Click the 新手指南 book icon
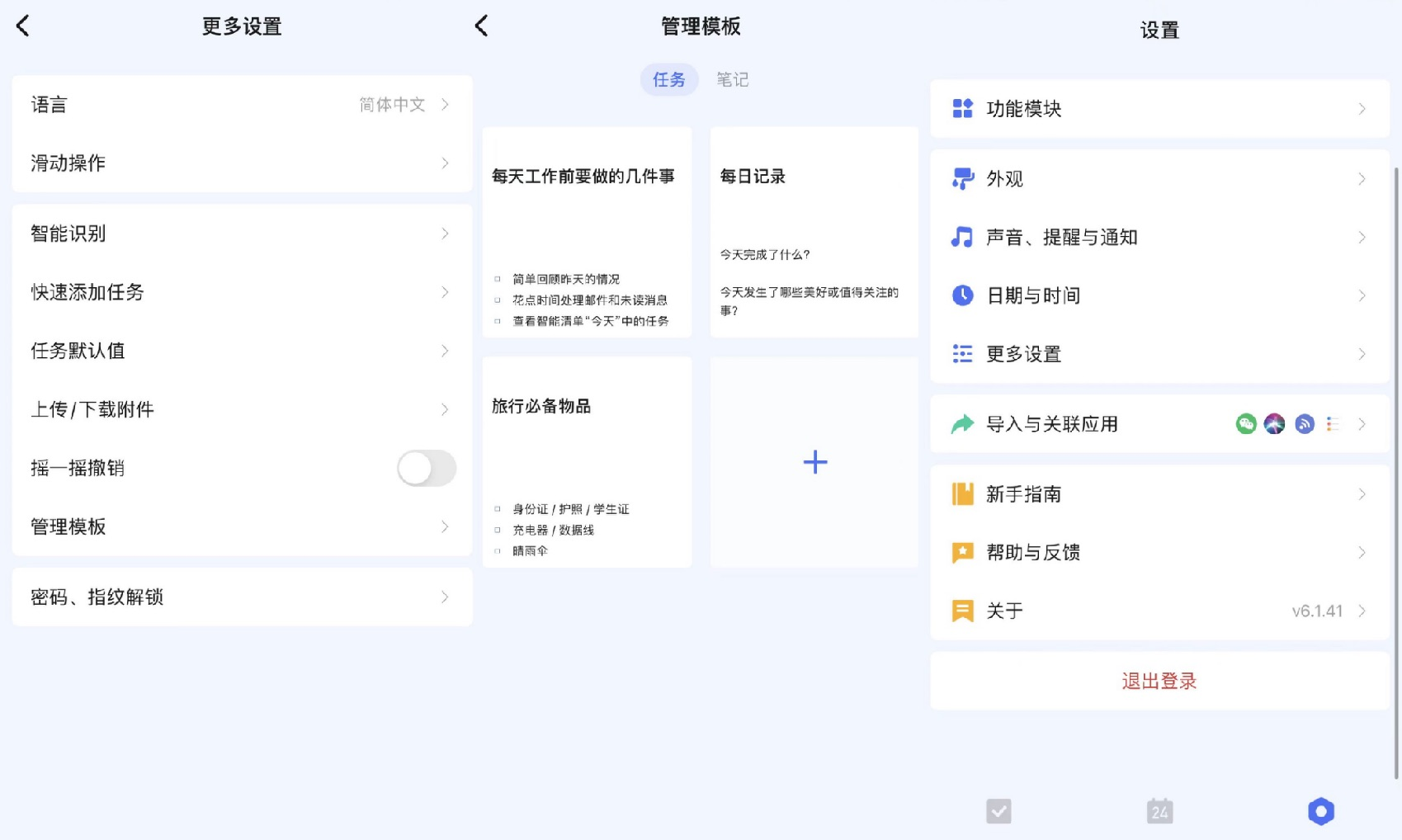1402x840 pixels. coord(962,494)
